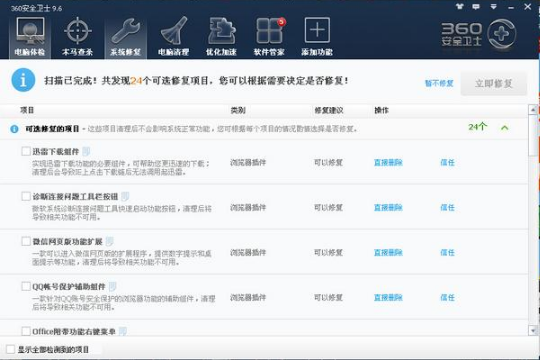The image size is (540, 360).
Task: Click 浏览器插件 category for 迅雷下载组件
Action: [x=248, y=162]
